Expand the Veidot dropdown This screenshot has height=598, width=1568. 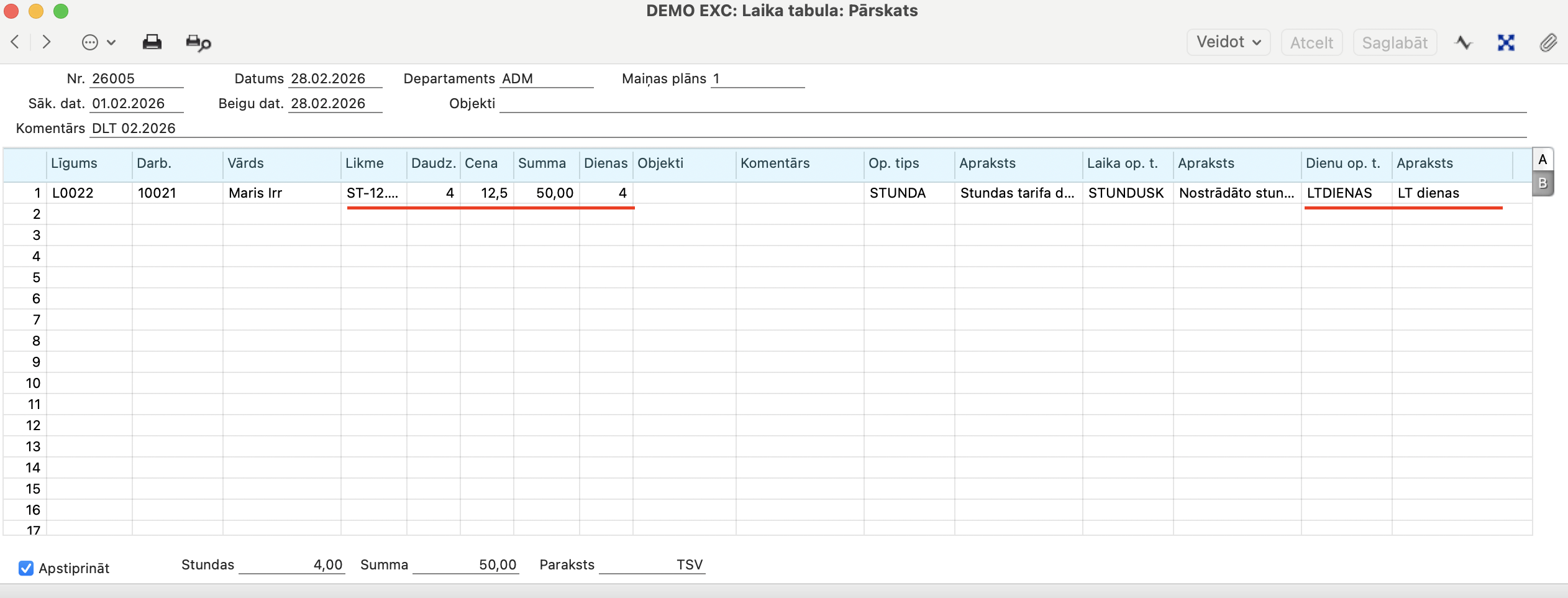pos(1228,42)
